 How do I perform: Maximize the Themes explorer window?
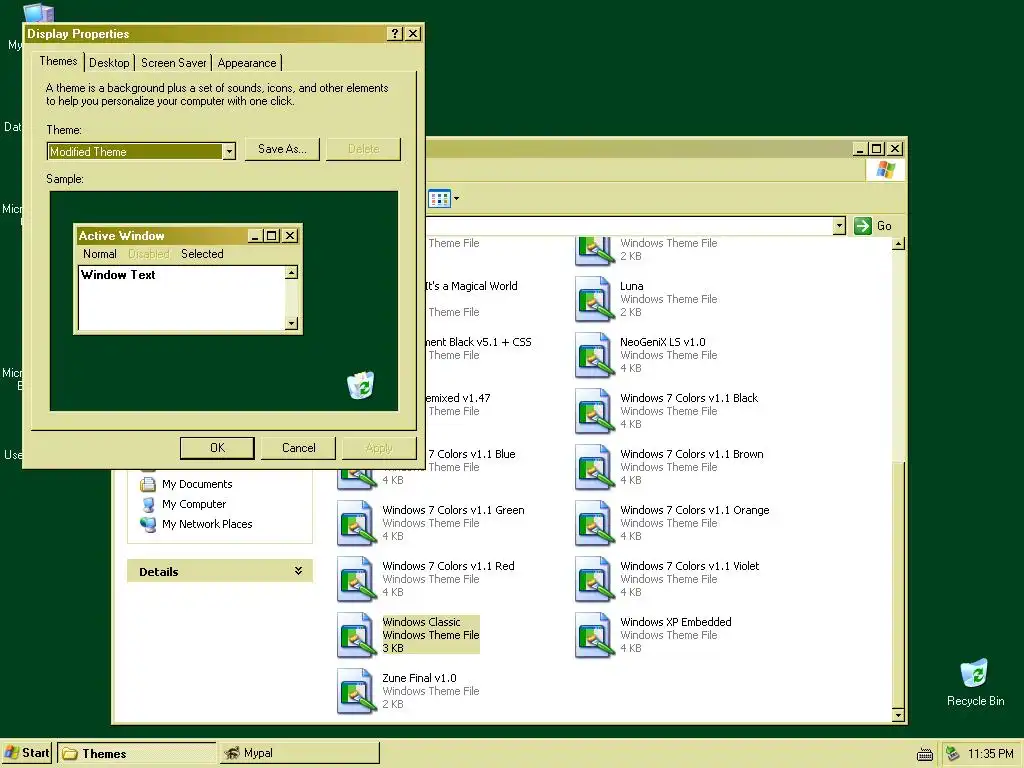tap(877, 149)
